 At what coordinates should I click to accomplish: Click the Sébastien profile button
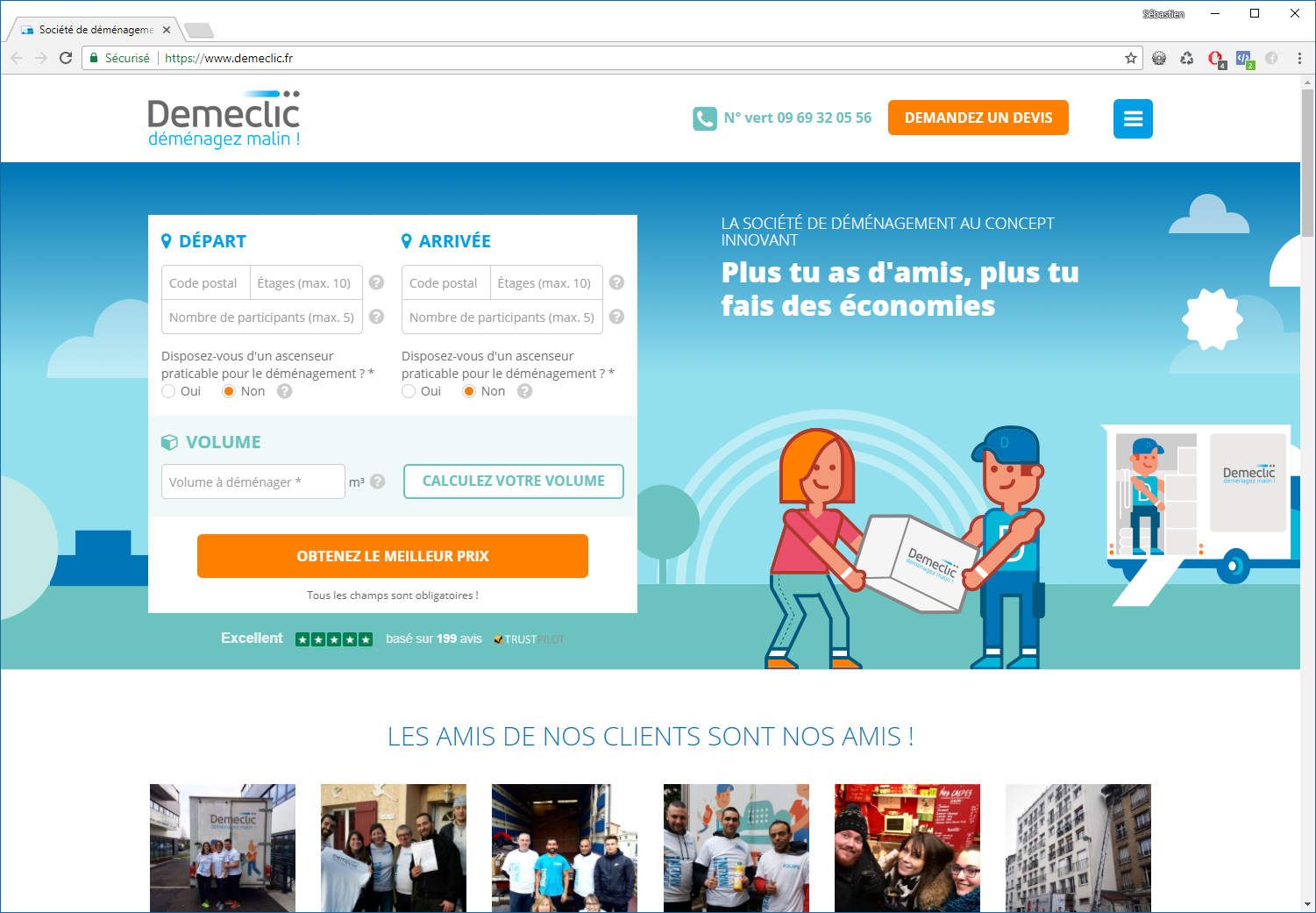click(1163, 14)
